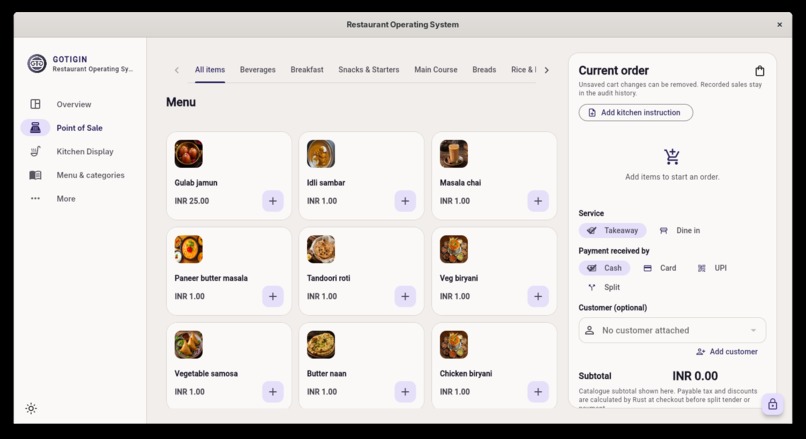Switch to the Breakfast tab

point(307,69)
